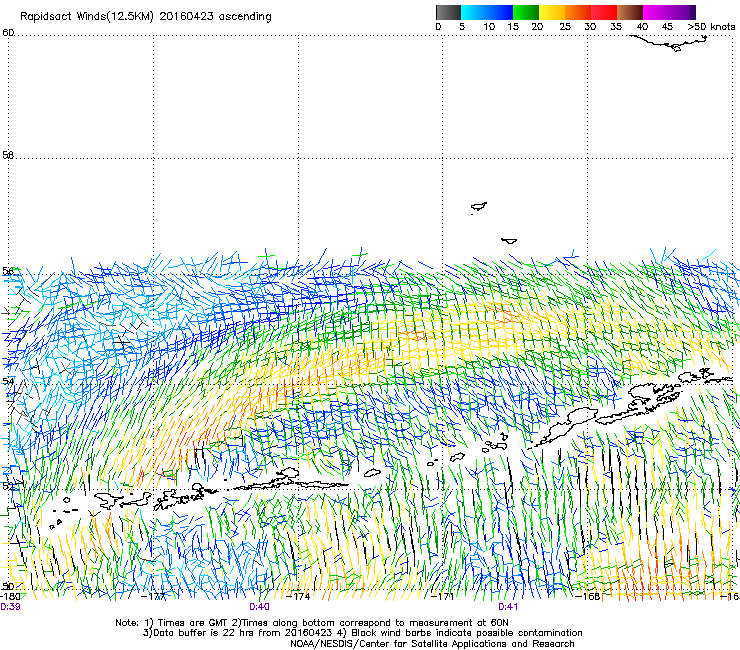Click the purple time stamp '0:39'
Viewport: 740px width, 650px height.
tap(10, 607)
